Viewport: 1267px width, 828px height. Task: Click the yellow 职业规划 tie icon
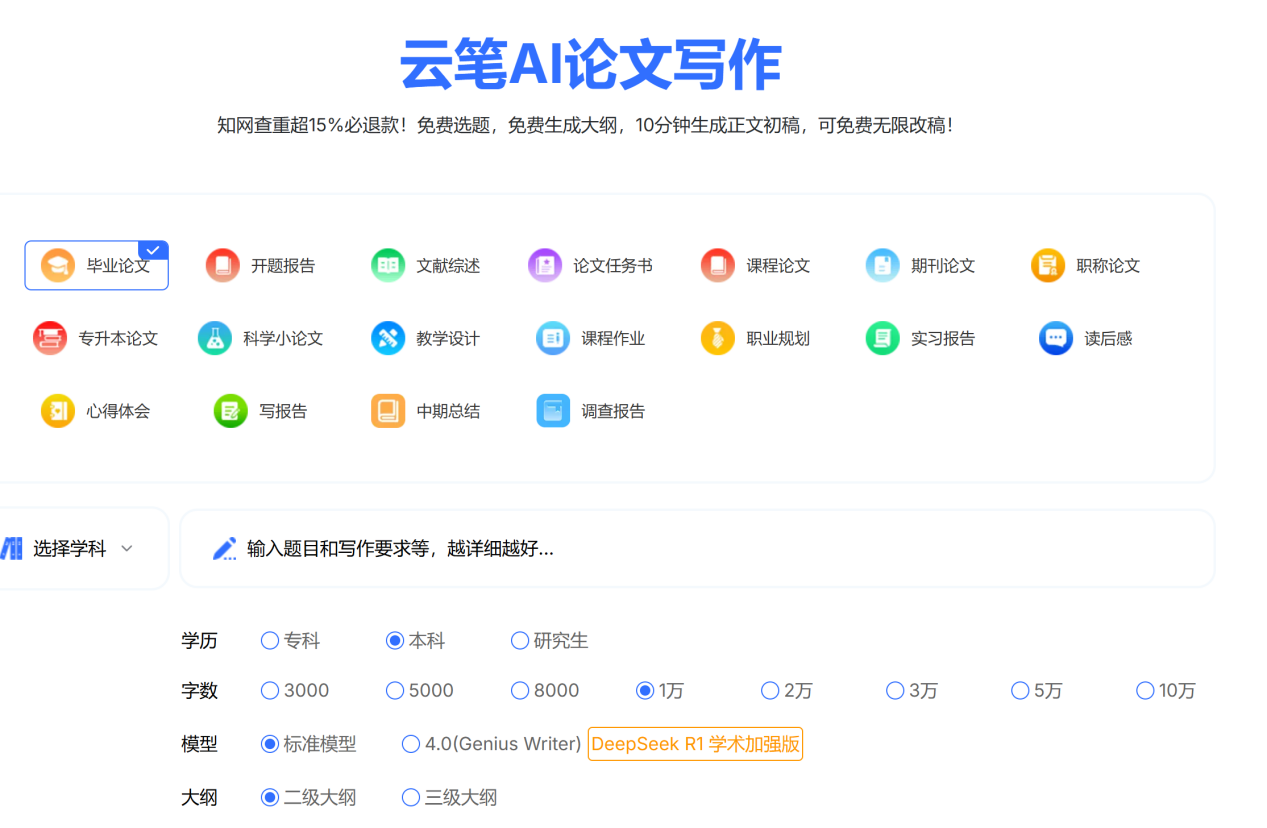[718, 338]
